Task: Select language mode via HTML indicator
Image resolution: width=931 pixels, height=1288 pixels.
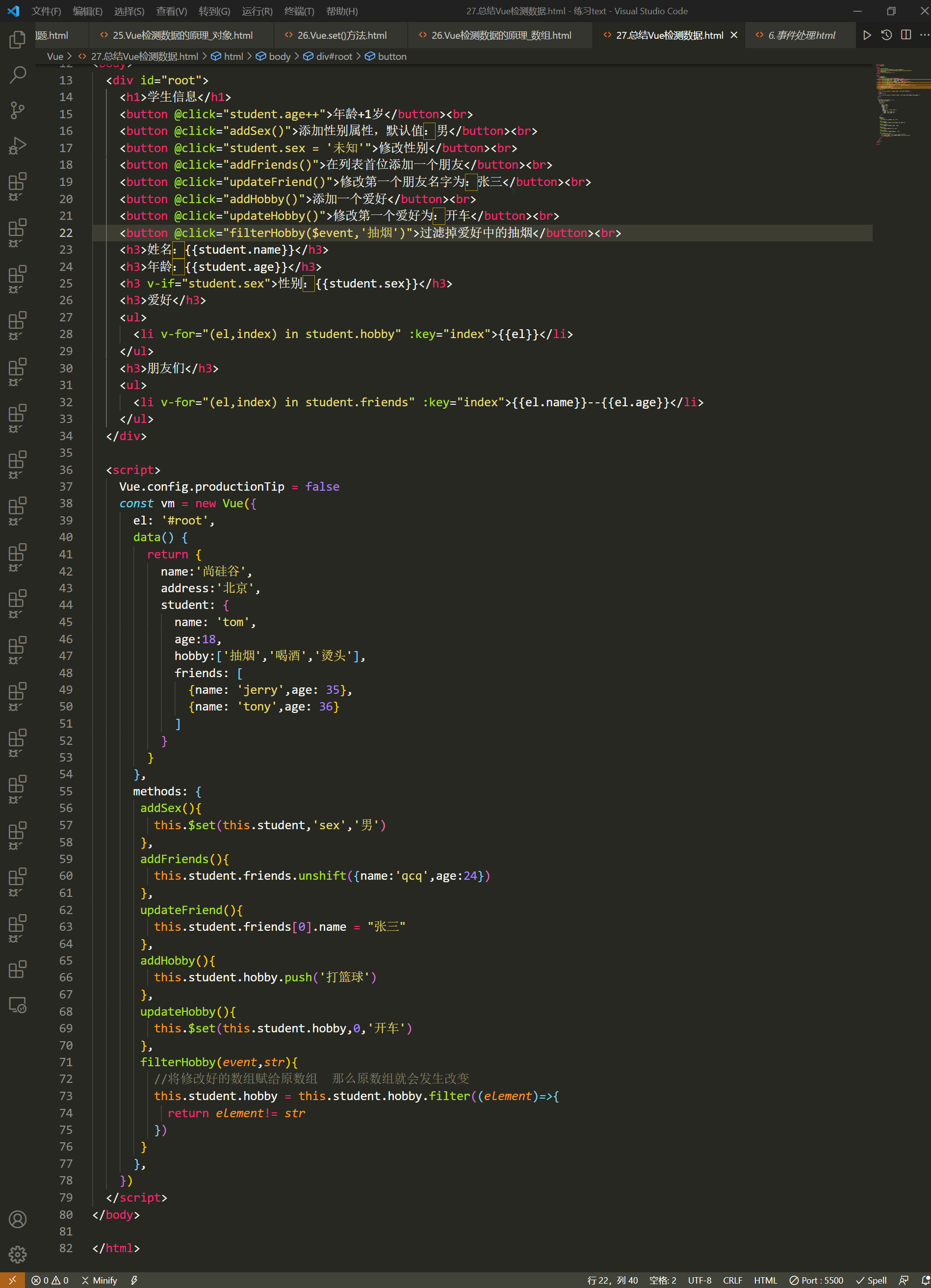Action: point(765,1280)
